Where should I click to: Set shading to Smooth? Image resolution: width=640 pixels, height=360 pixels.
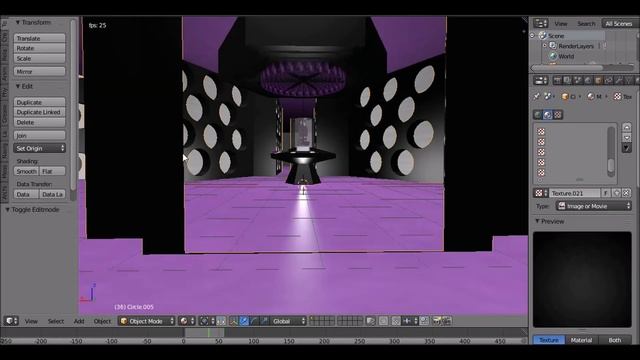click(x=27, y=171)
